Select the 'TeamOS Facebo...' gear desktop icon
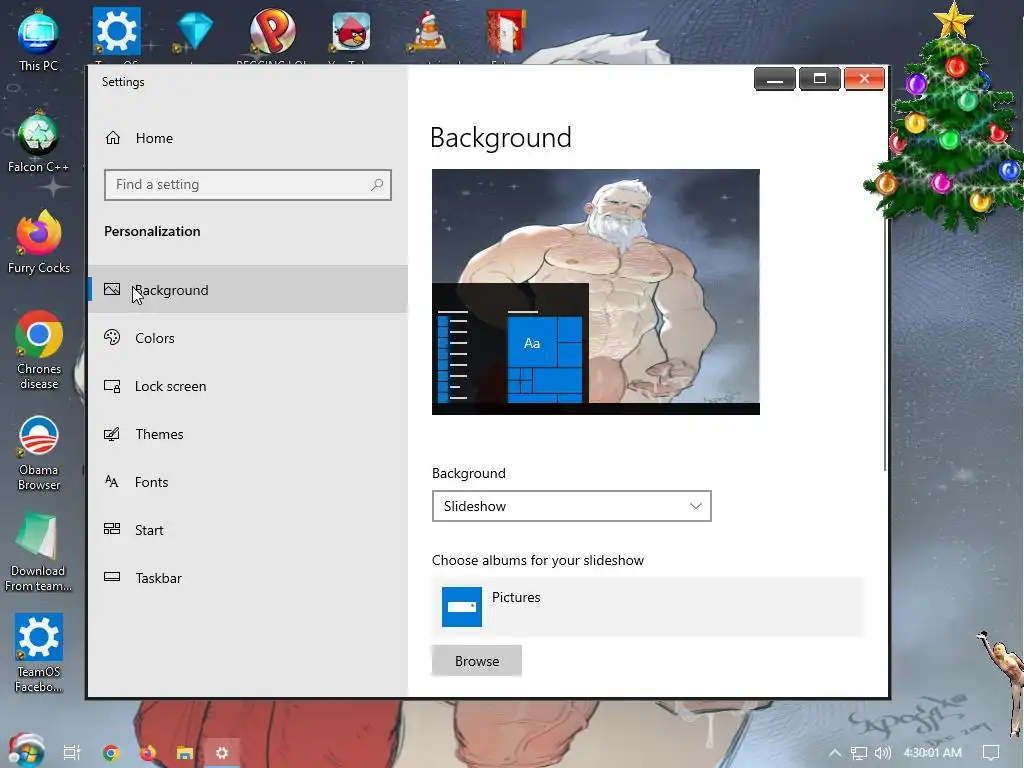The width and height of the screenshot is (1024, 768). [39, 654]
